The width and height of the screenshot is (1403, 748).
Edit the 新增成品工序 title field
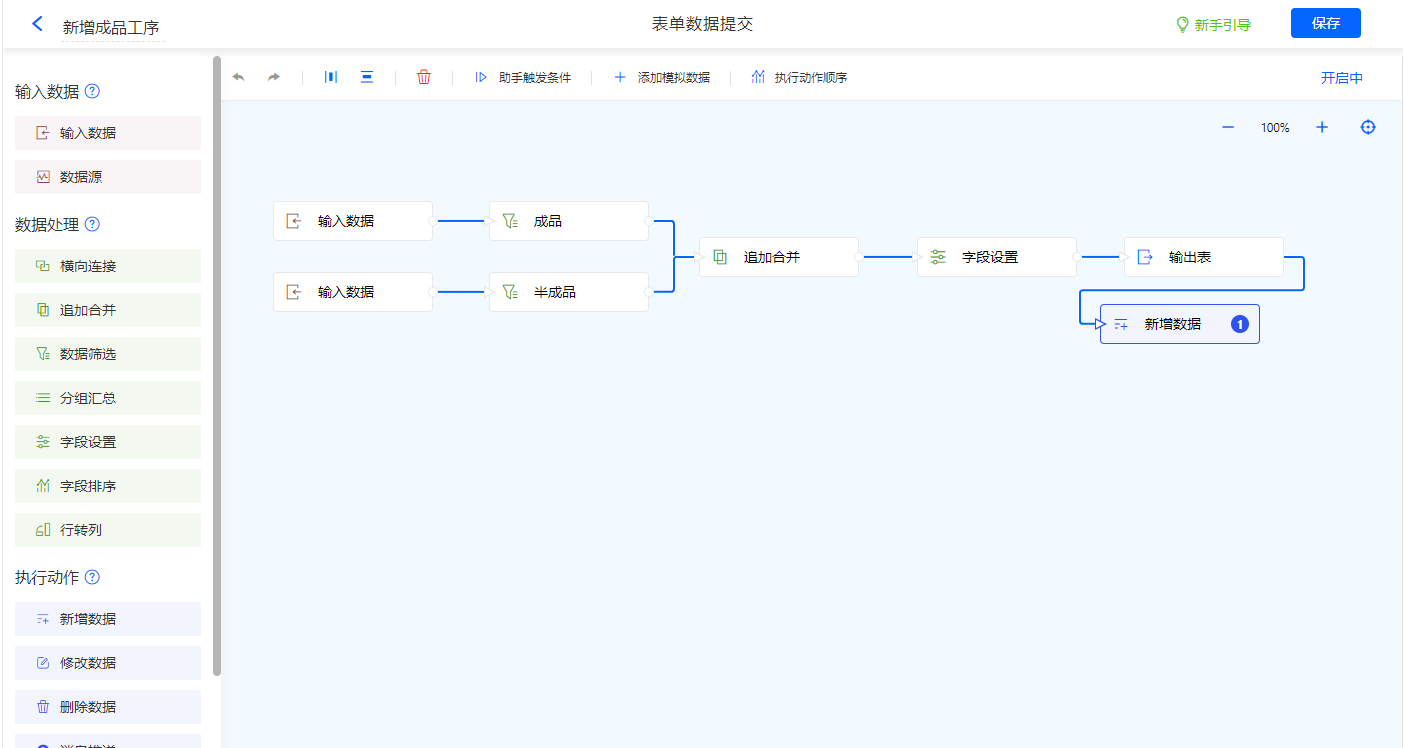[111, 27]
